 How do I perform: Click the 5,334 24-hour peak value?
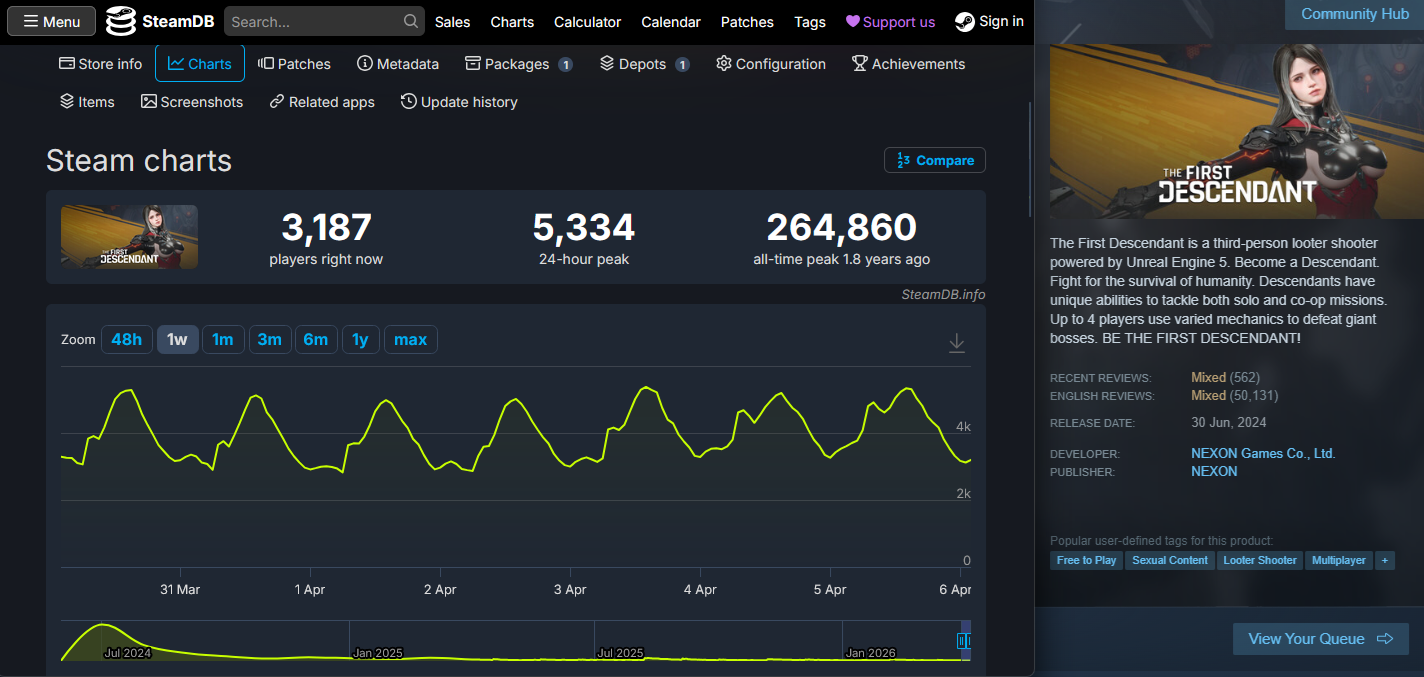tap(584, 228)
